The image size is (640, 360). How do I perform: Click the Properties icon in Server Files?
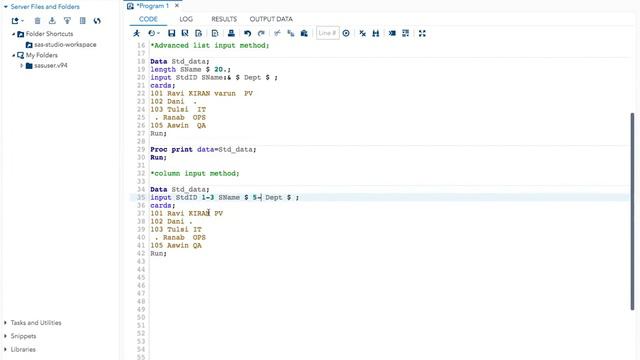pyautogui.click(x=82, y=21)
